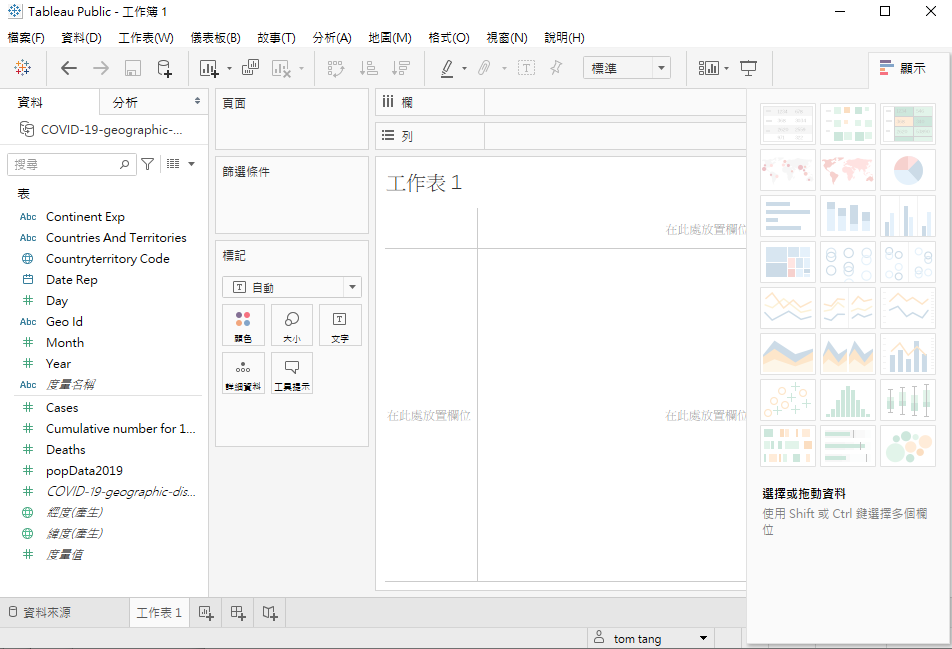This screenshot has height=649, width=952.
Task: Select the Date Rep field
Action: pos(72,280)
